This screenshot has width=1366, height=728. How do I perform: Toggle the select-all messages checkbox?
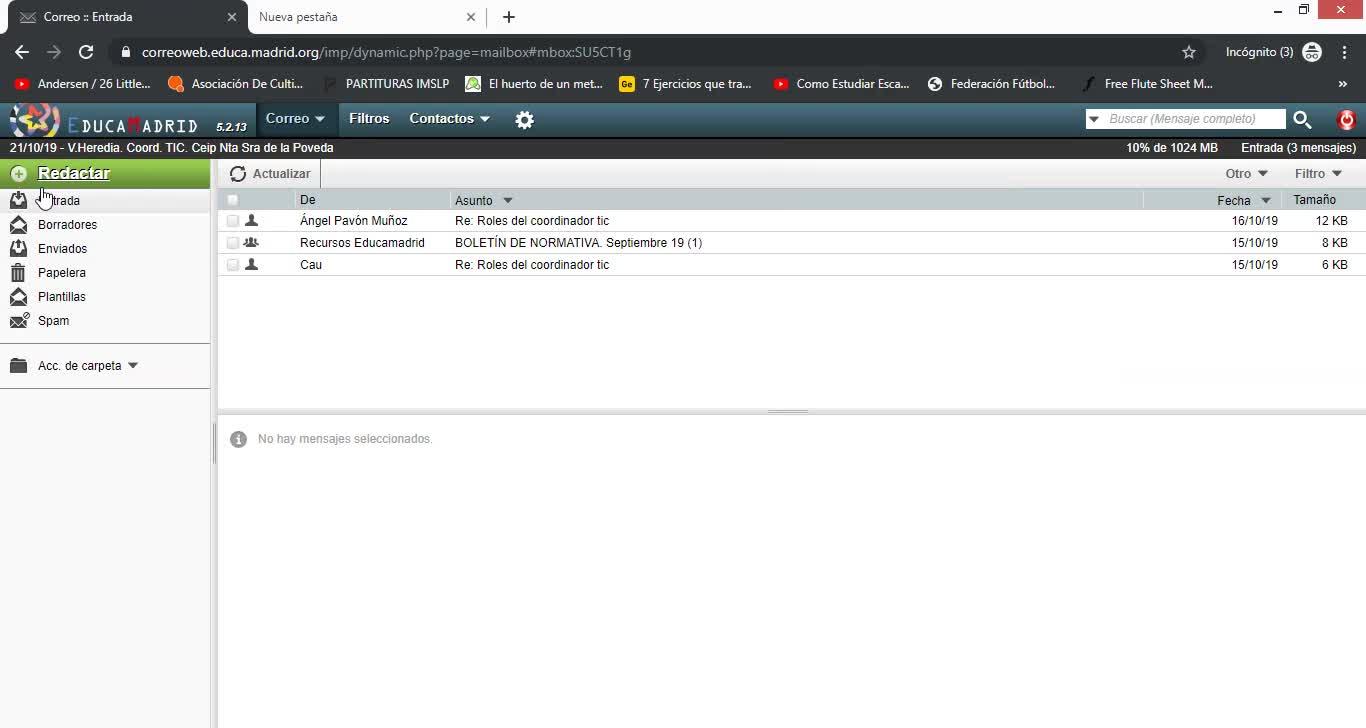(233, 200)
